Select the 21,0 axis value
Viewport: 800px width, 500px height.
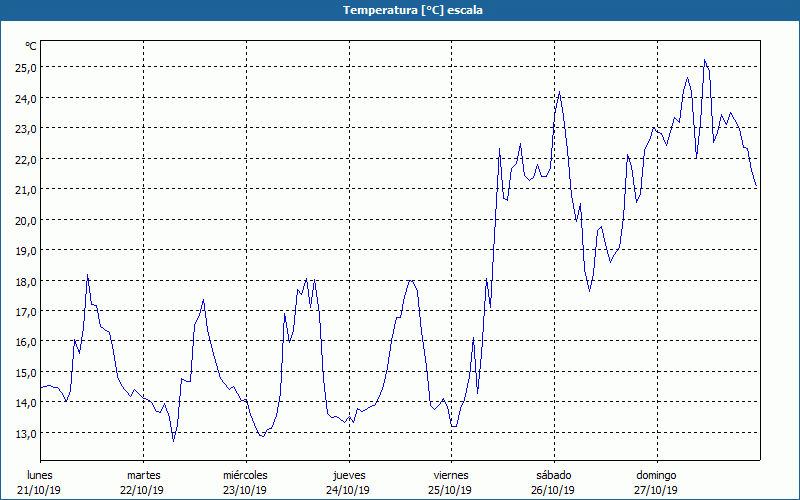(26, 190)
